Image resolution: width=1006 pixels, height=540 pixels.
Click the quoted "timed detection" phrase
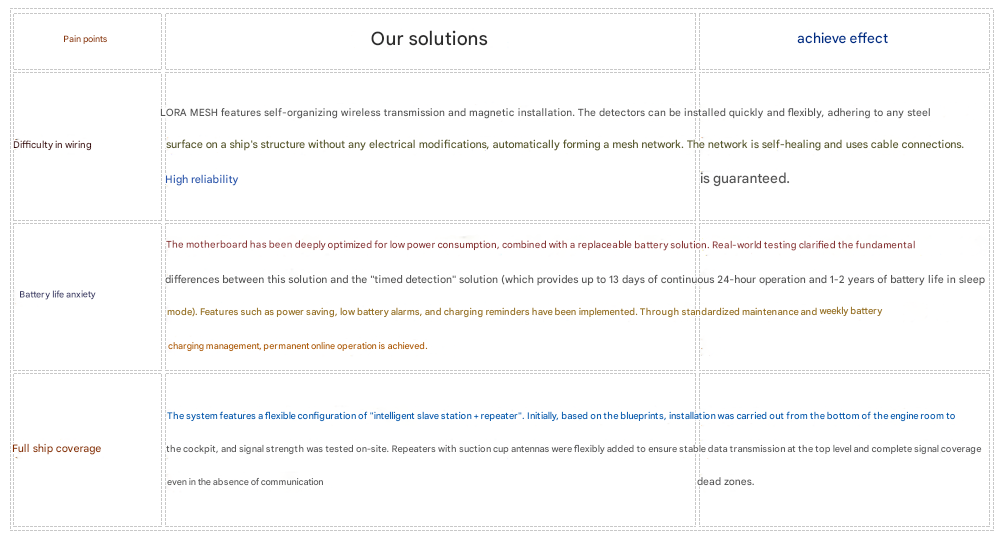tap(412, 279)
